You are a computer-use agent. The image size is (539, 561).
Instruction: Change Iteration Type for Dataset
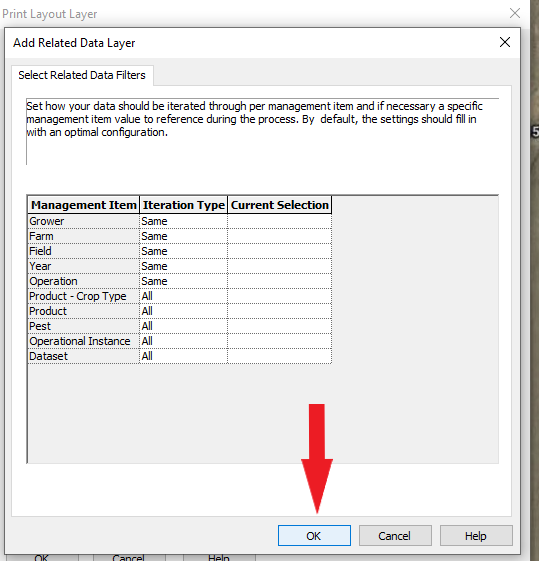click(x=183, y=356)
